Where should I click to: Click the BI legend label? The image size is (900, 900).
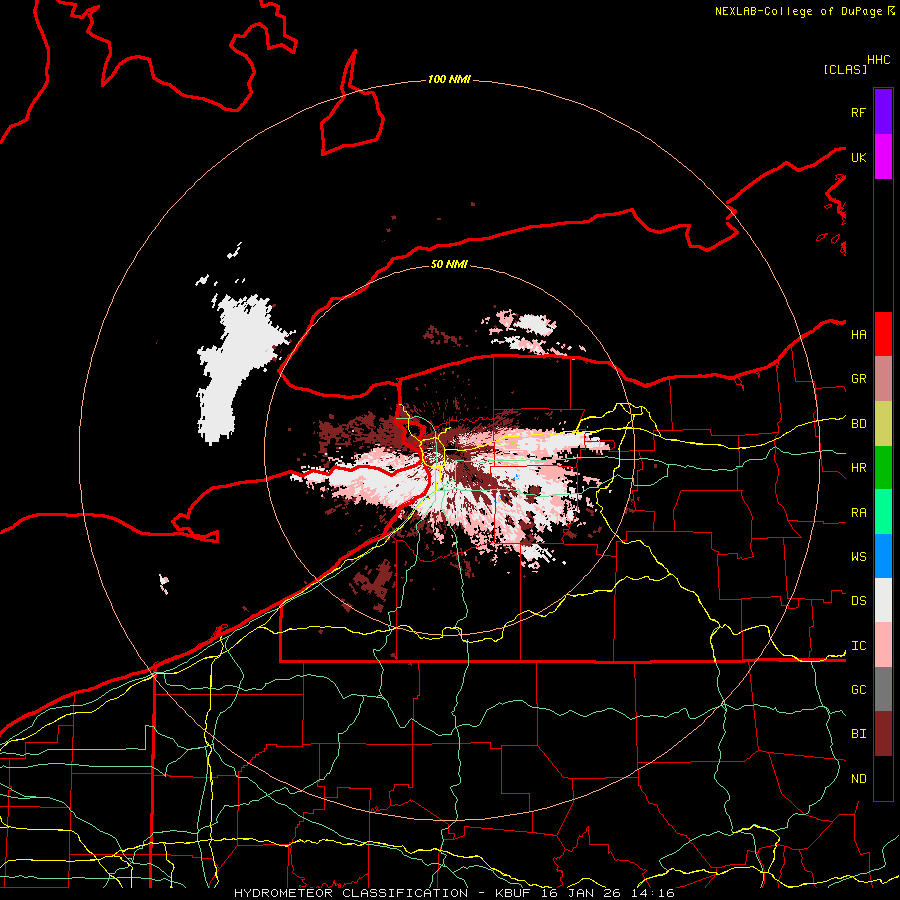point(858,734)
